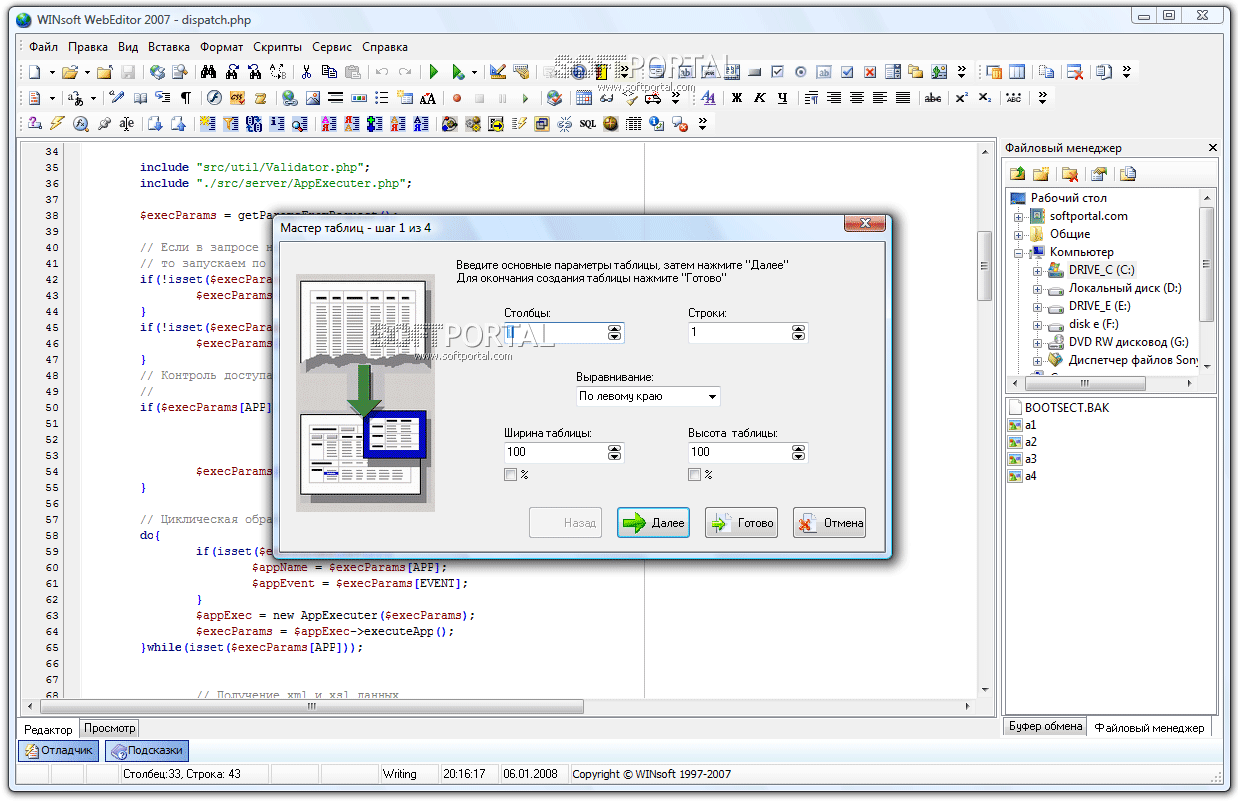The image size is (1238, 804).
Task: Switch to the Буфер обмена tab
Action: (1045, 727)
